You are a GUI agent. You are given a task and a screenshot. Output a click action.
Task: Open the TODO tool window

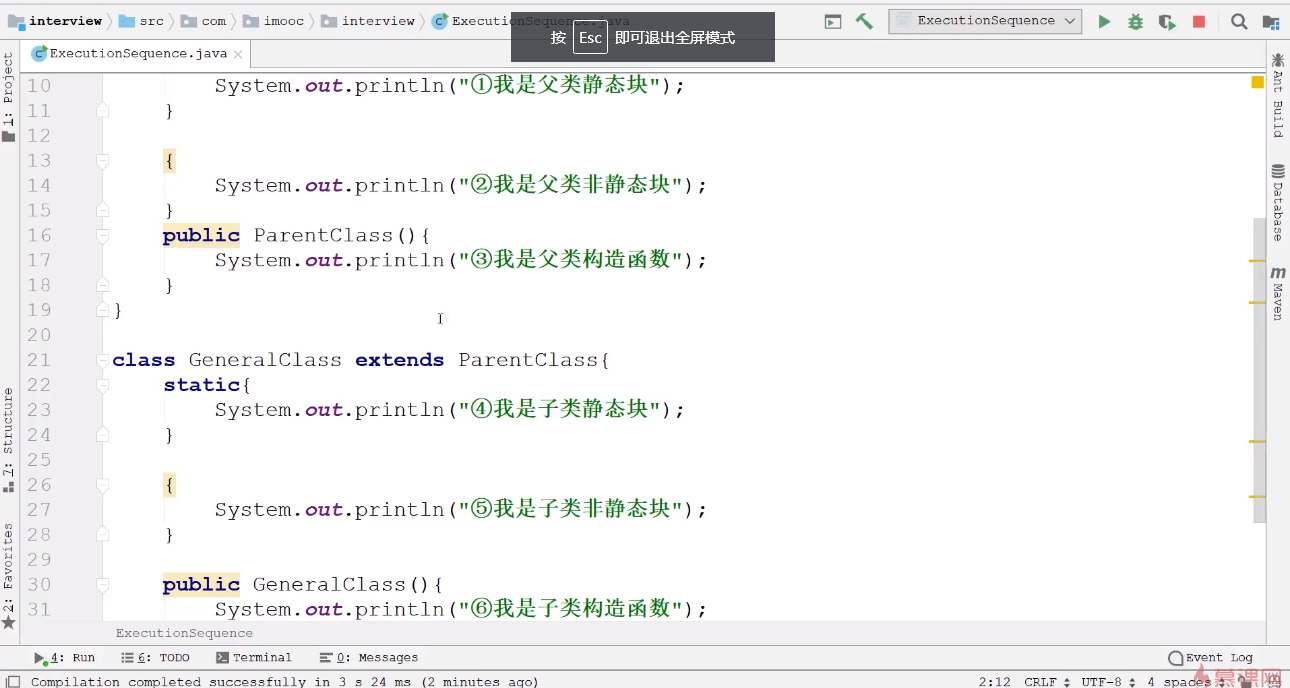(x=155, y=658)
